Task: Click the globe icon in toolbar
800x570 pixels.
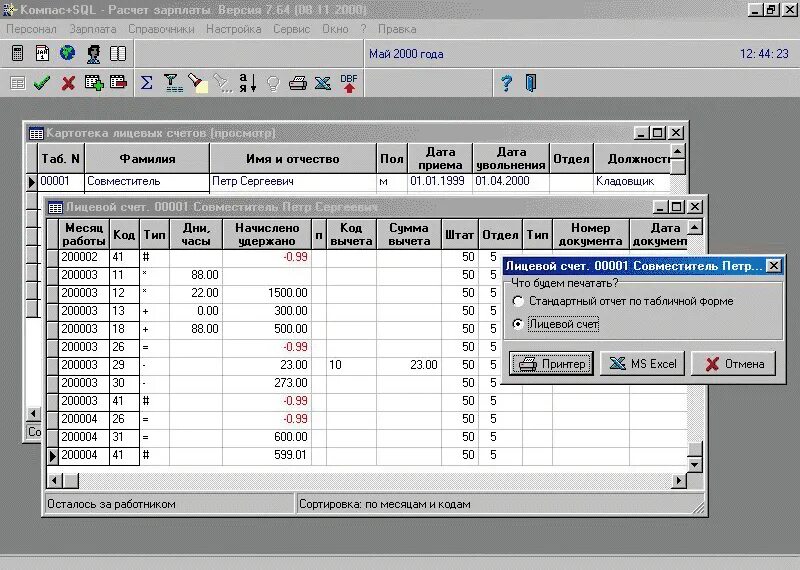Action: (67, 53)
